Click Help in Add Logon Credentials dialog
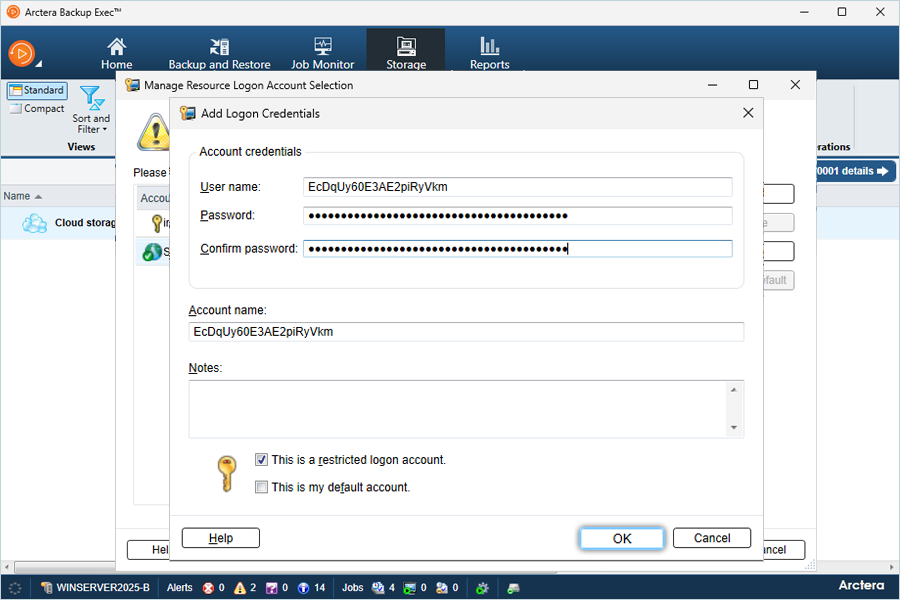Screen dimensions: 900x600 pyautogui.click(x=221, y=538)
